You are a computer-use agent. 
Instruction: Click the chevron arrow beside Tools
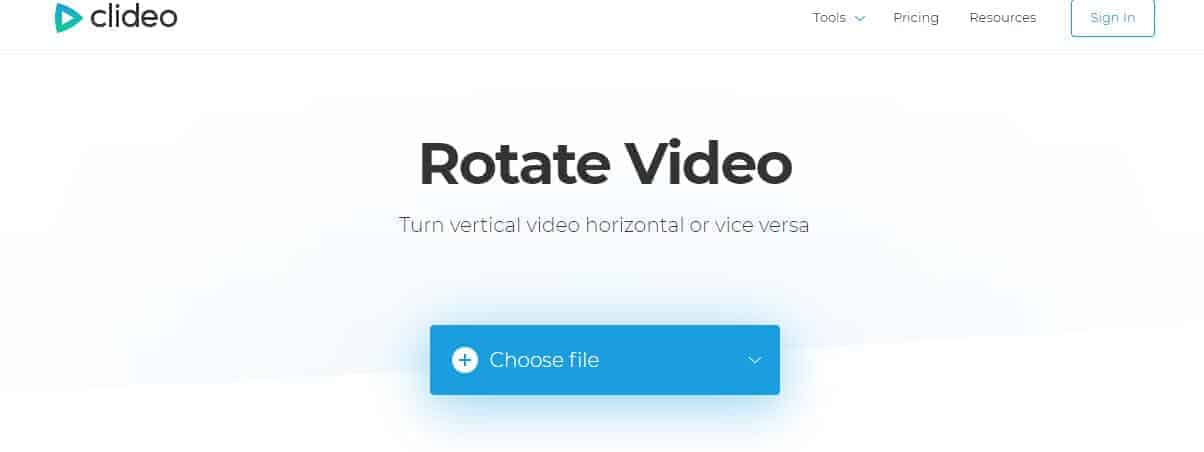coord(859,18)
